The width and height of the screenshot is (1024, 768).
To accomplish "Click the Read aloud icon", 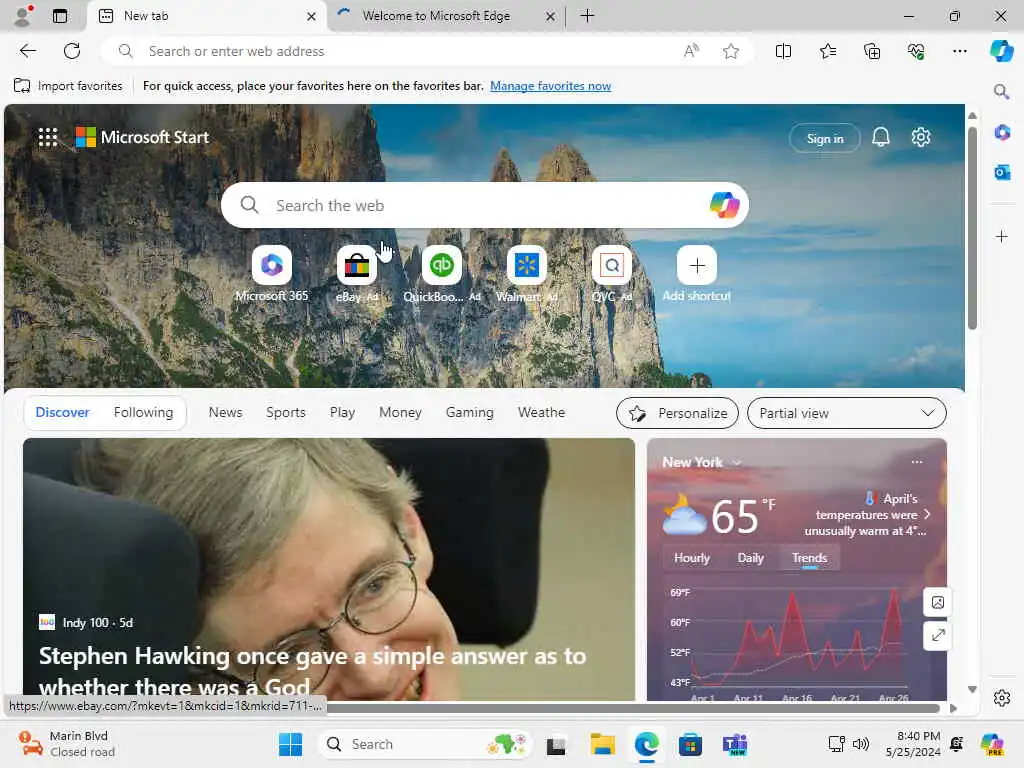I will click(691, 51).
